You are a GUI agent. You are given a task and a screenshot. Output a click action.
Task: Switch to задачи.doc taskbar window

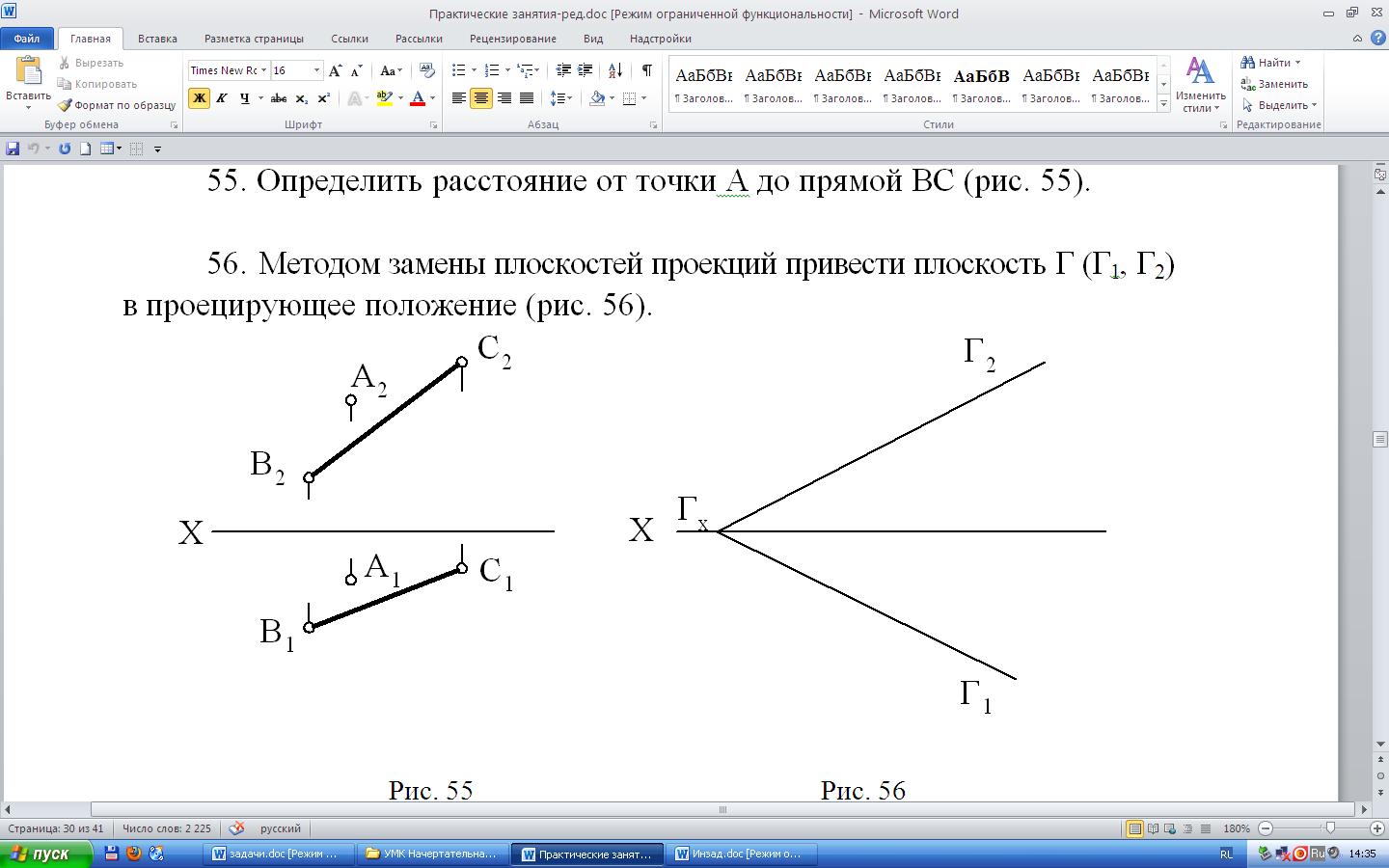click(277, 854)
